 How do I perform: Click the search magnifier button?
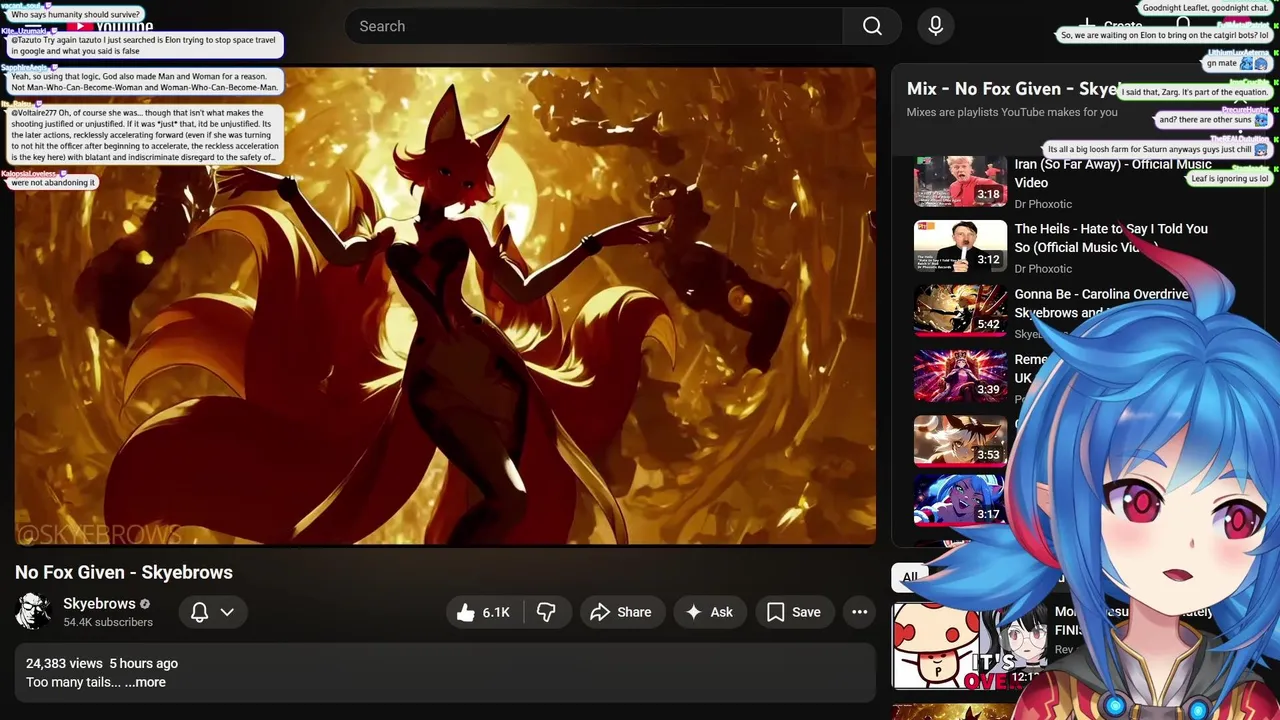point(872,26)
